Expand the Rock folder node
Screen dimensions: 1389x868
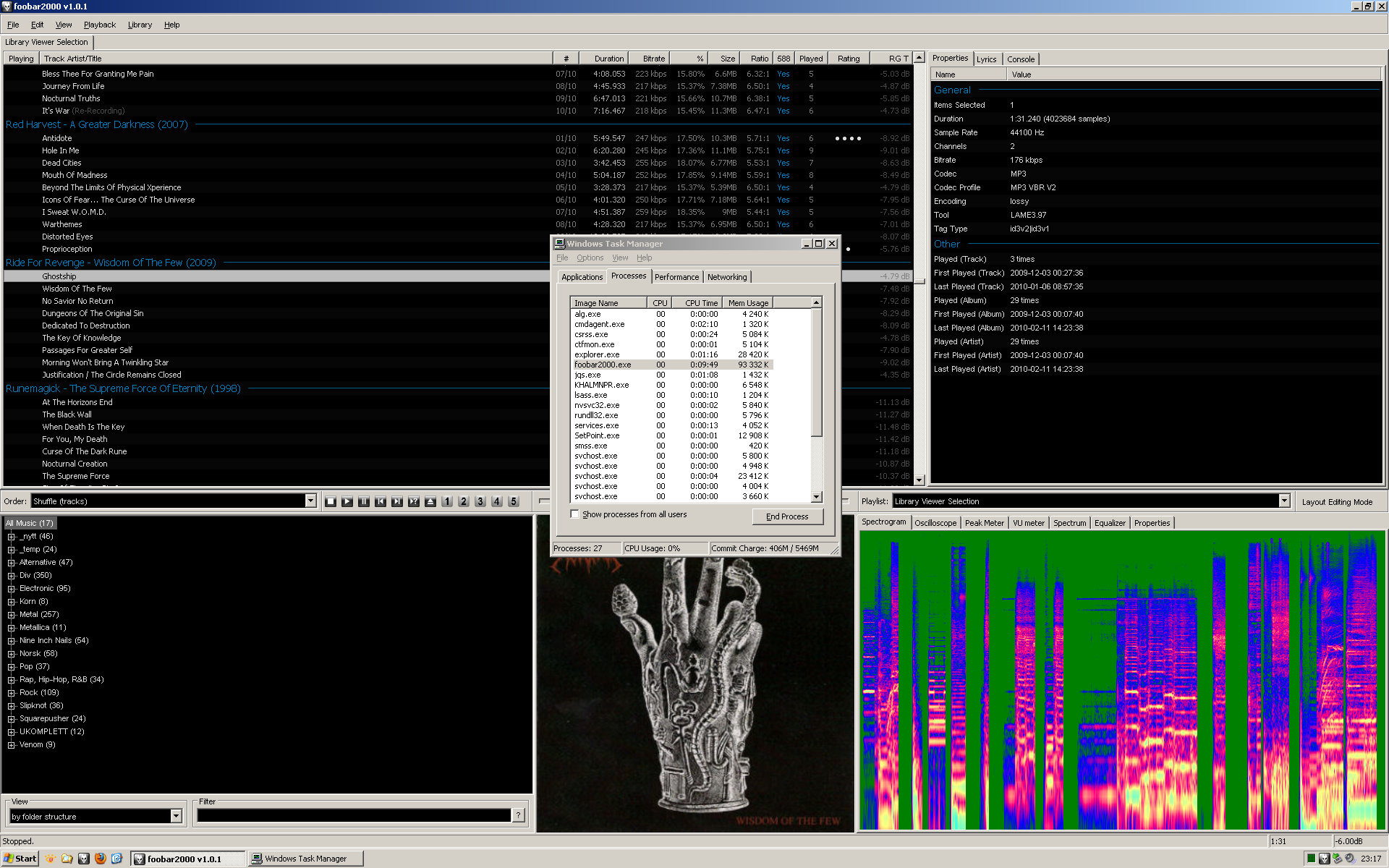click(12, 693)
